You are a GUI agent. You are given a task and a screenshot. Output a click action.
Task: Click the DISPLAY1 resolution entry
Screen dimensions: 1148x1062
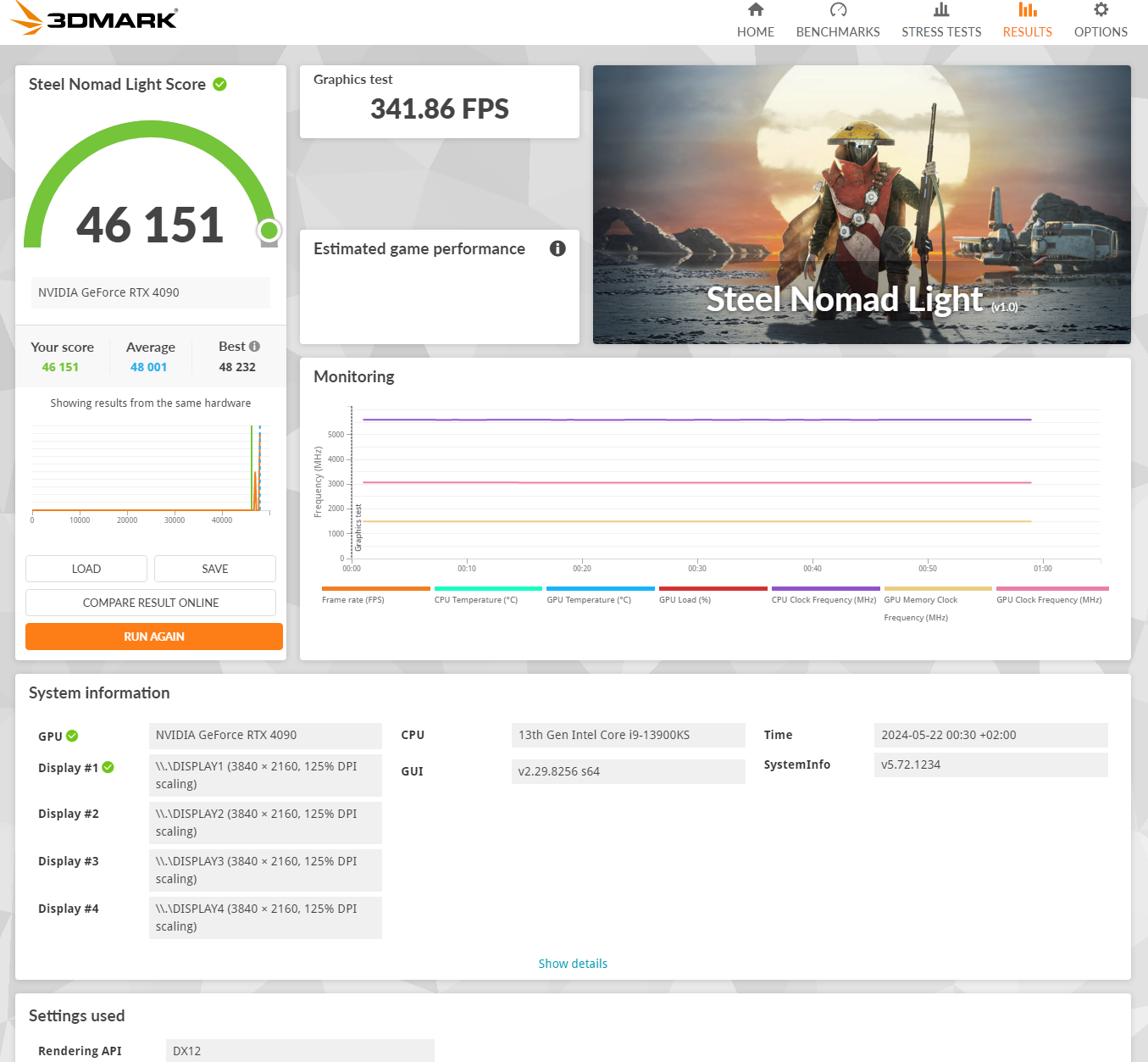pos(265,775)
